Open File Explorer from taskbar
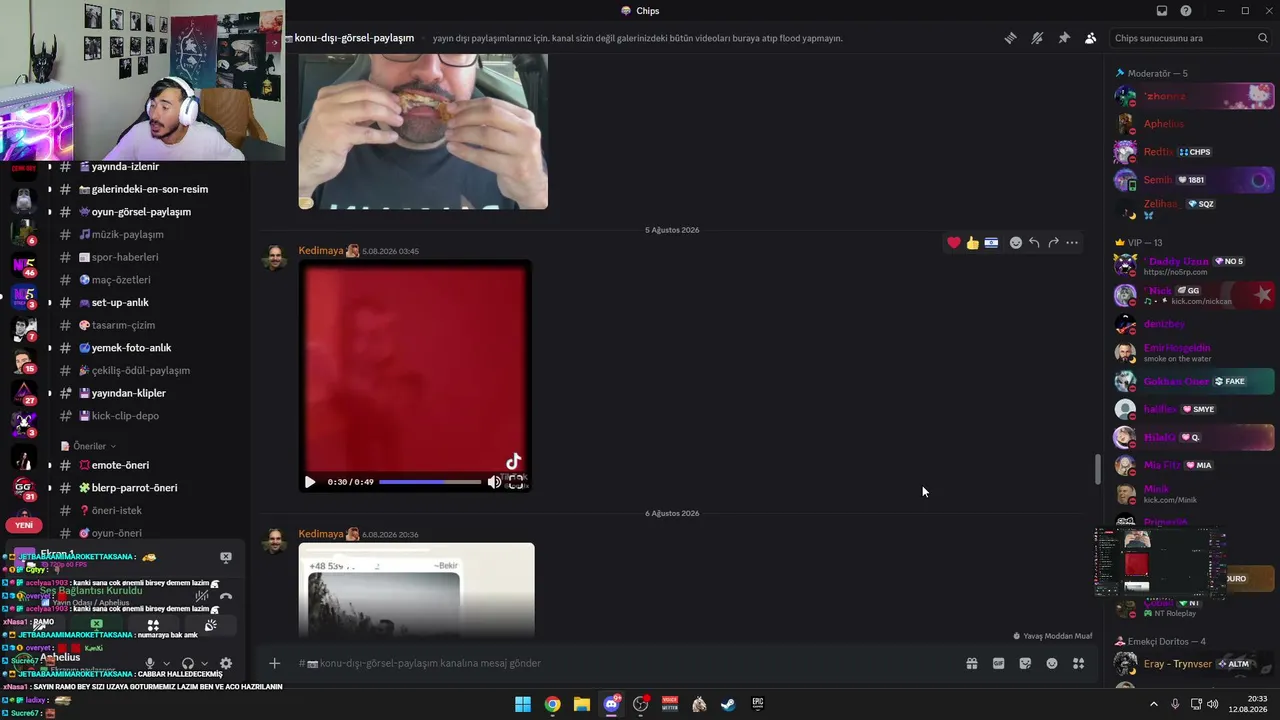This screenshot has width=1280, height=720. (582, 704)
